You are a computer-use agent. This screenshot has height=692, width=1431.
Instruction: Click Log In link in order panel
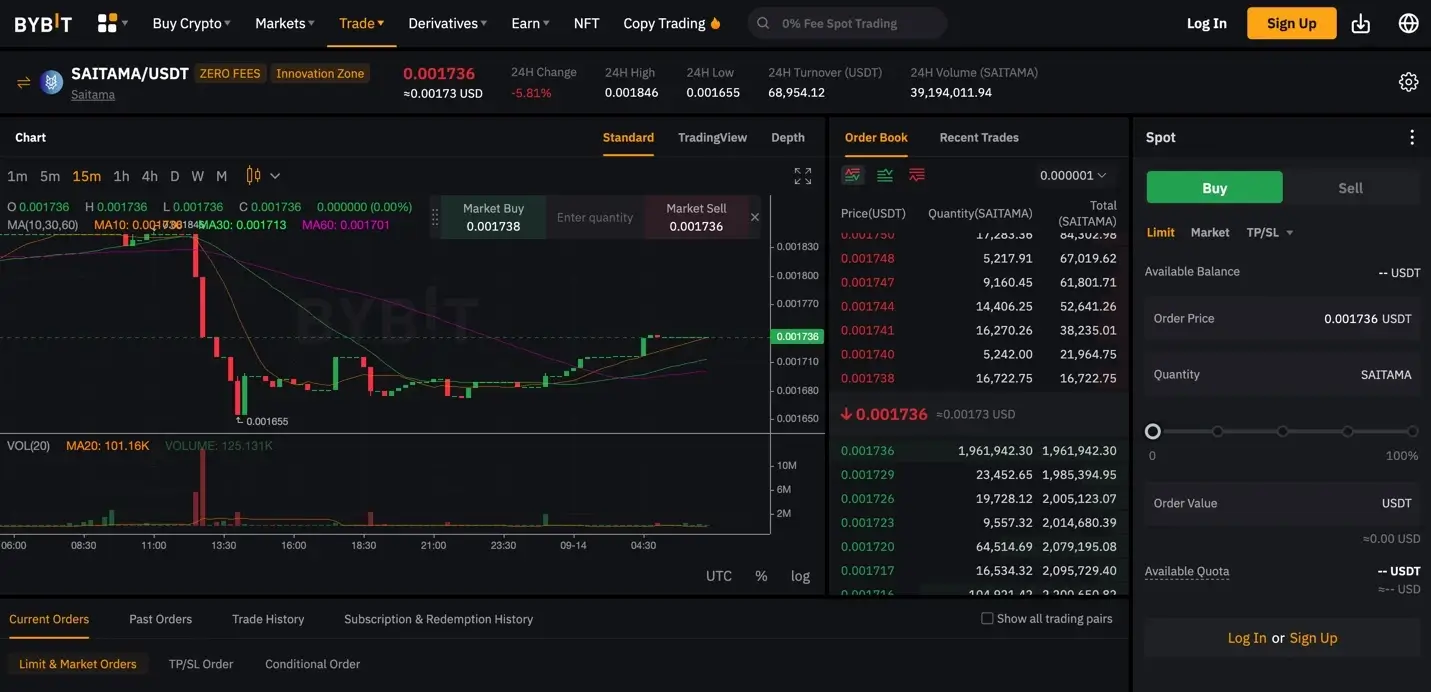point(1247,638)
